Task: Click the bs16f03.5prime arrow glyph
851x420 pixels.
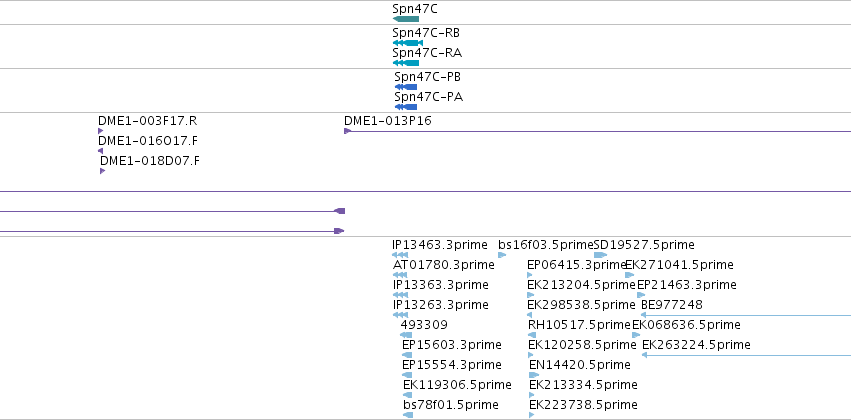Action: [x=502, y=255]
